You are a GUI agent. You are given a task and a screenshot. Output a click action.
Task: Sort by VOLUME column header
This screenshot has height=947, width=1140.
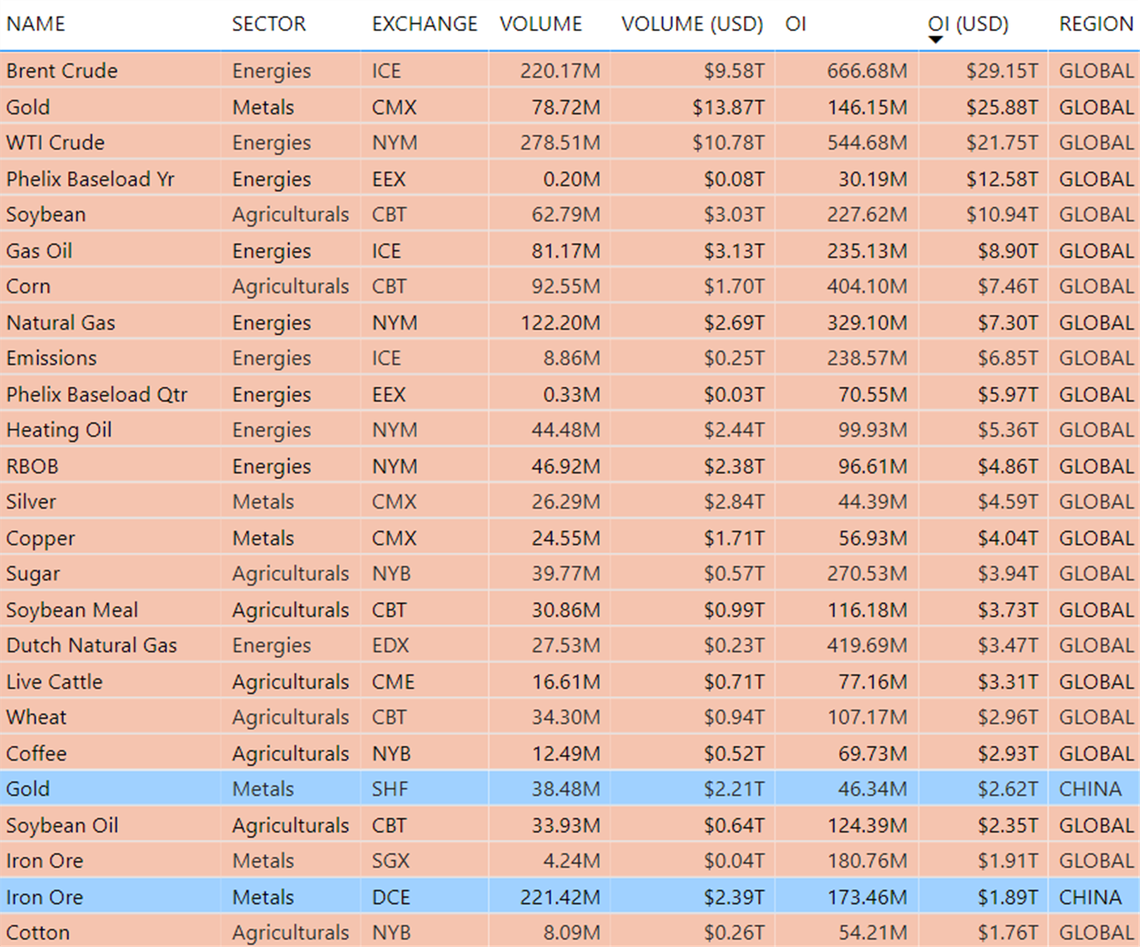tap(540, 24)
